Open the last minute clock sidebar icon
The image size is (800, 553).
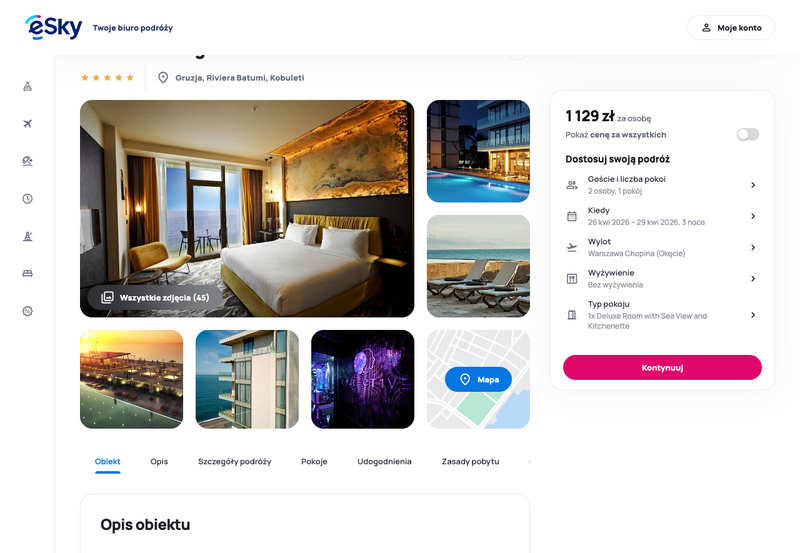[28, 198]
